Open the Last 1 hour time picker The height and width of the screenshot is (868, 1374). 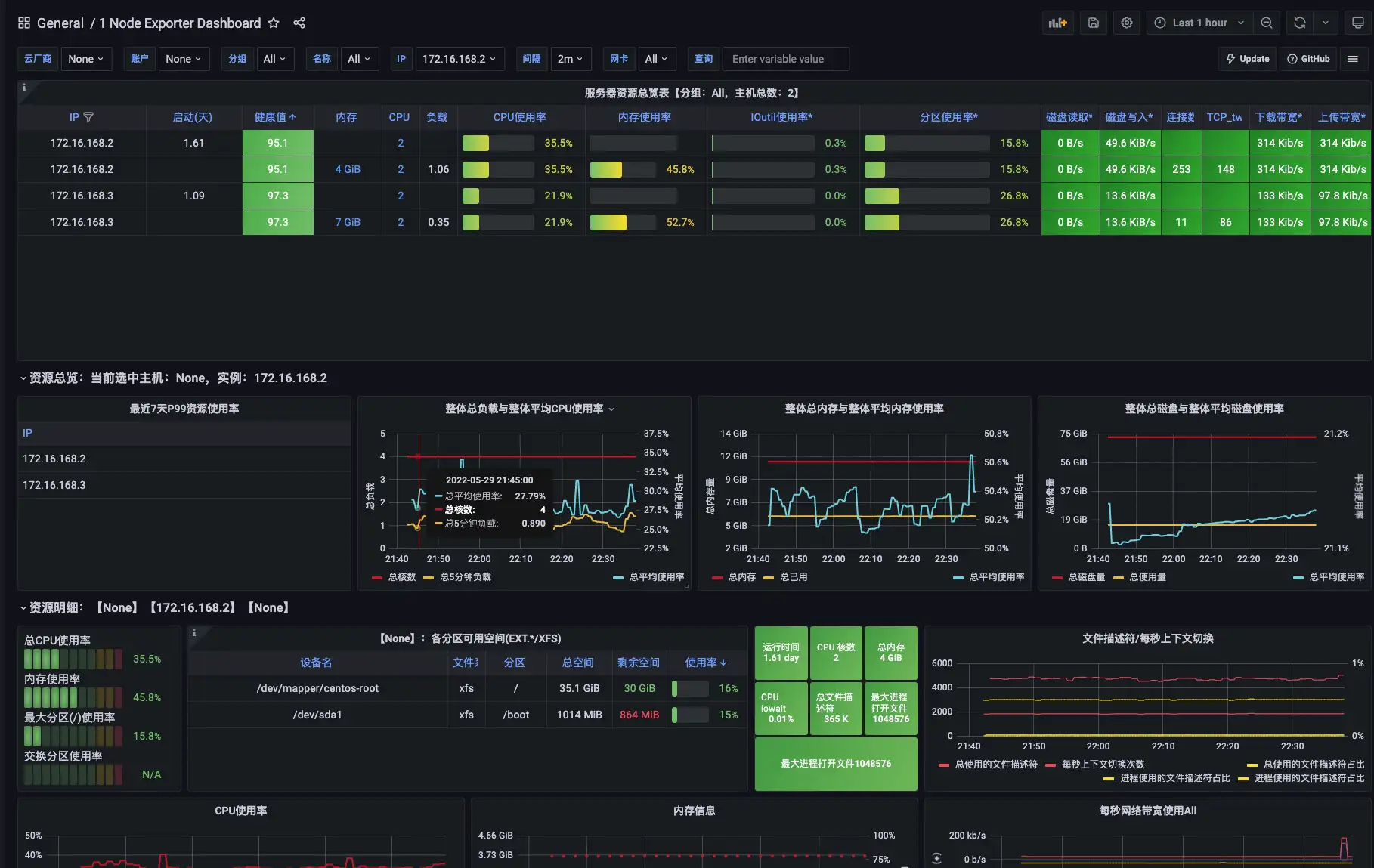[1199, 23]
